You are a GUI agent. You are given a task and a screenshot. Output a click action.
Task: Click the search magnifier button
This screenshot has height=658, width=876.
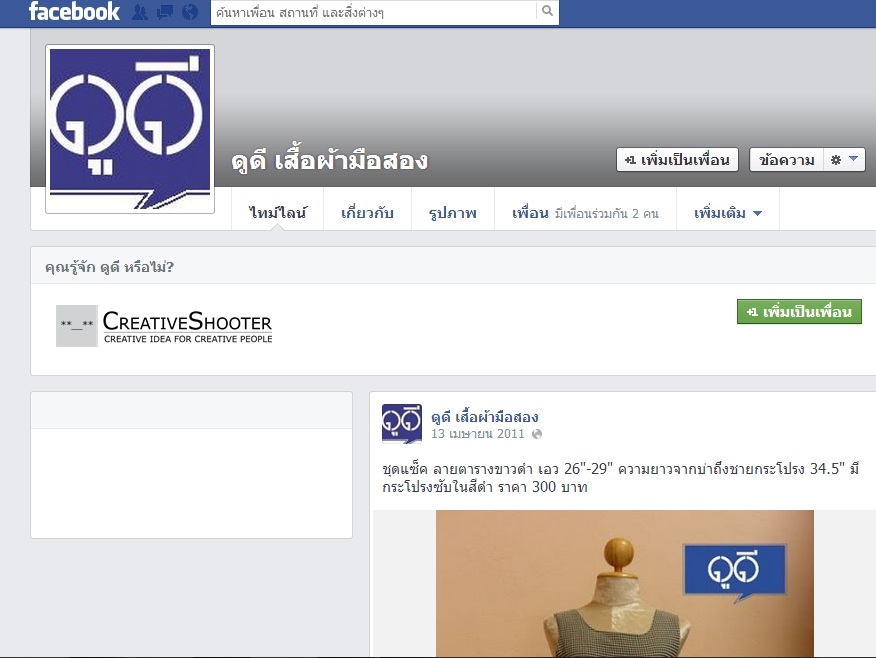click(548, 11)
